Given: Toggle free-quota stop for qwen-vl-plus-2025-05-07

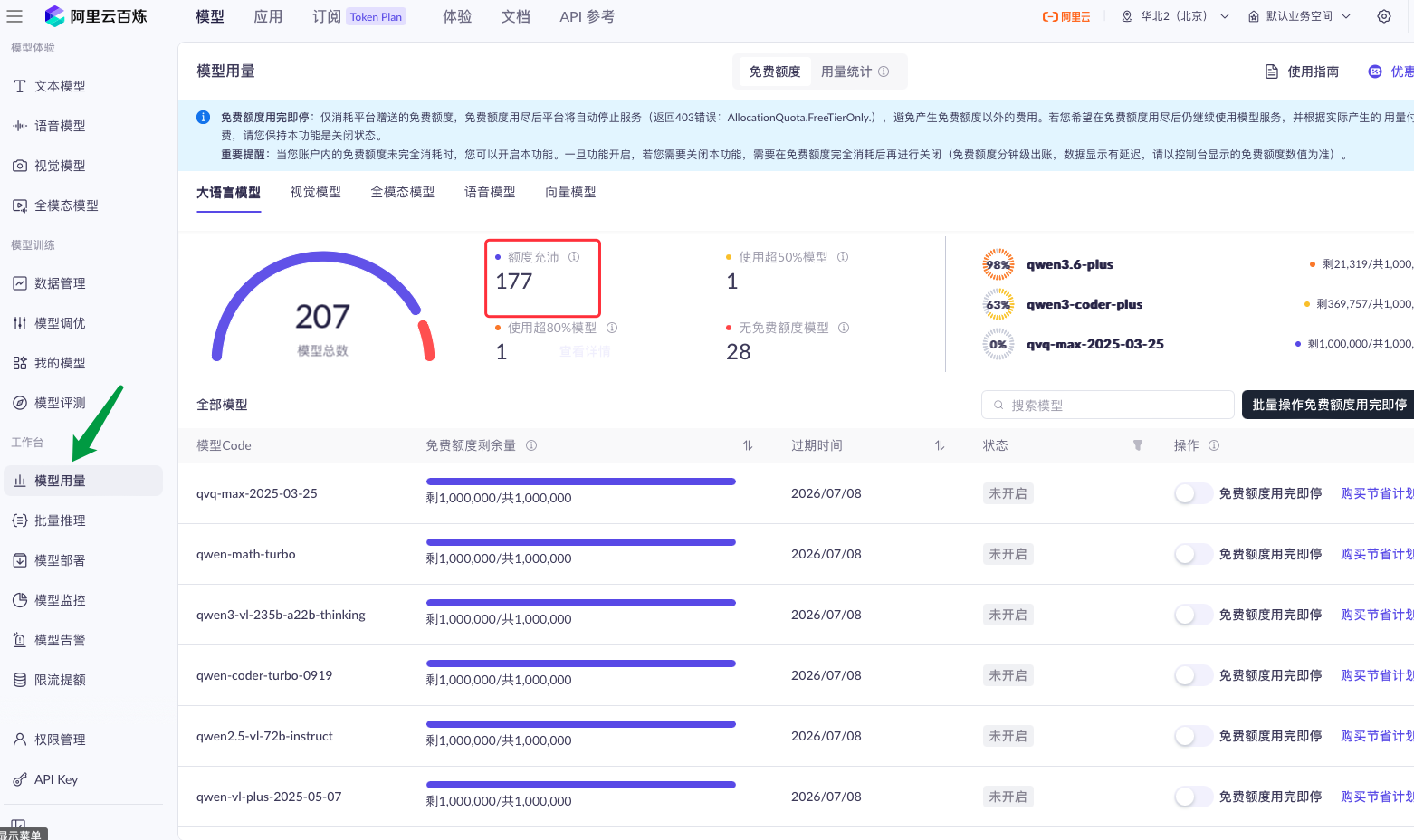Looking at the screenshot, I should point(1193,797).
